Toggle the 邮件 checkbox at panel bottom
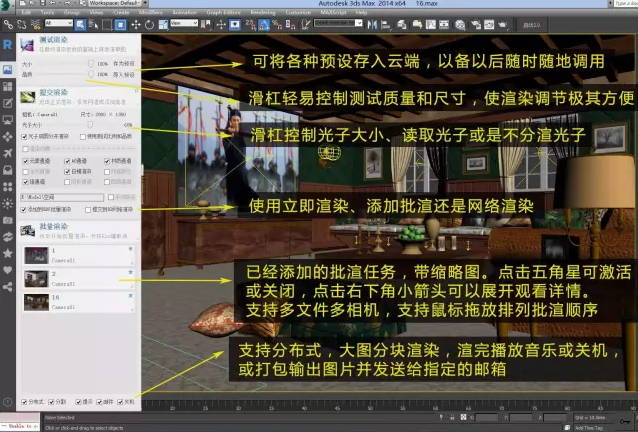Viewport: 638px width, 432px height. (x=99, y=402)
